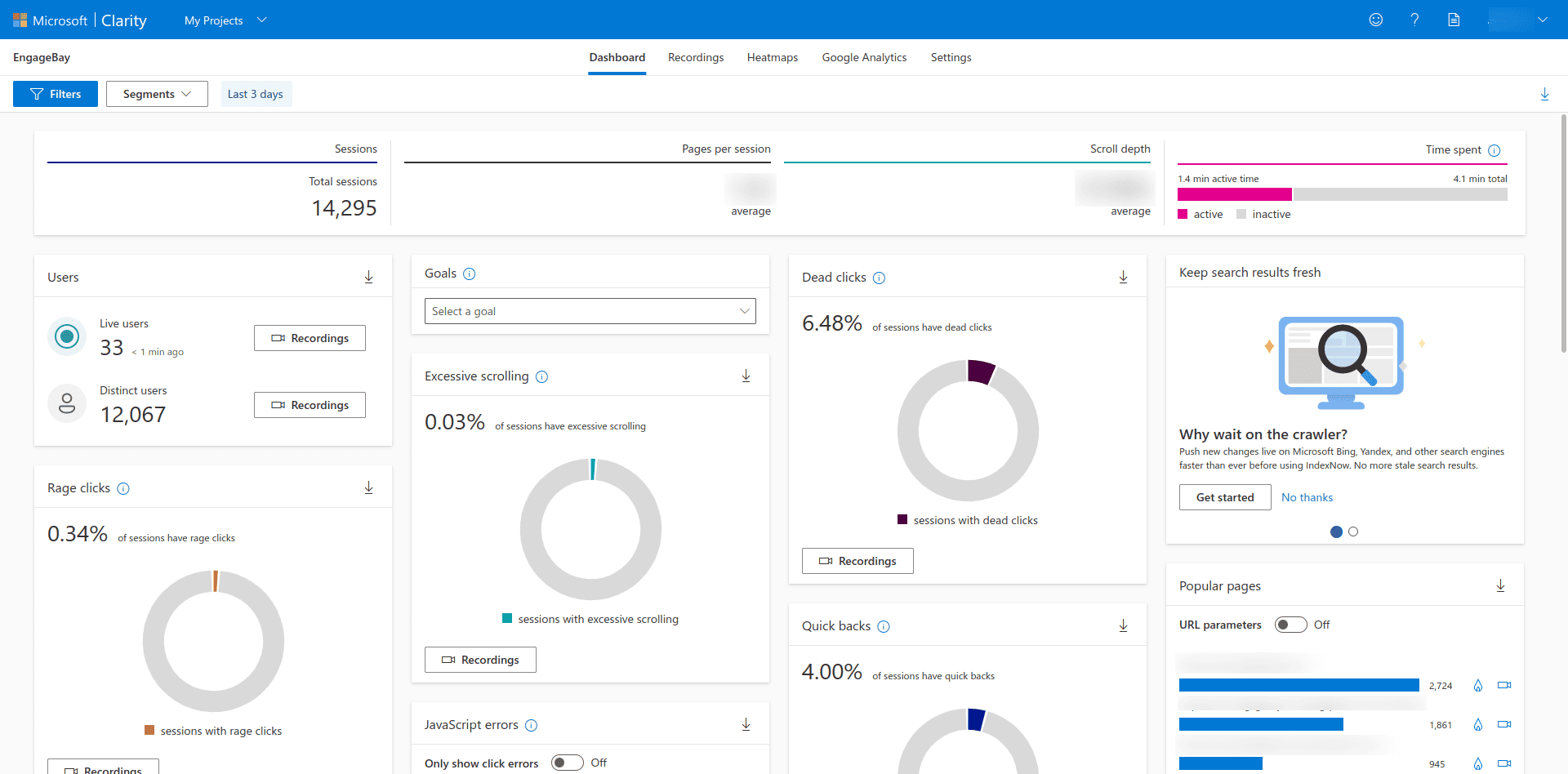Image resolution: width=1568 pixels, height=774 pixels.
Task: Click the rage clicks donut chart
Action: (213, 641)
